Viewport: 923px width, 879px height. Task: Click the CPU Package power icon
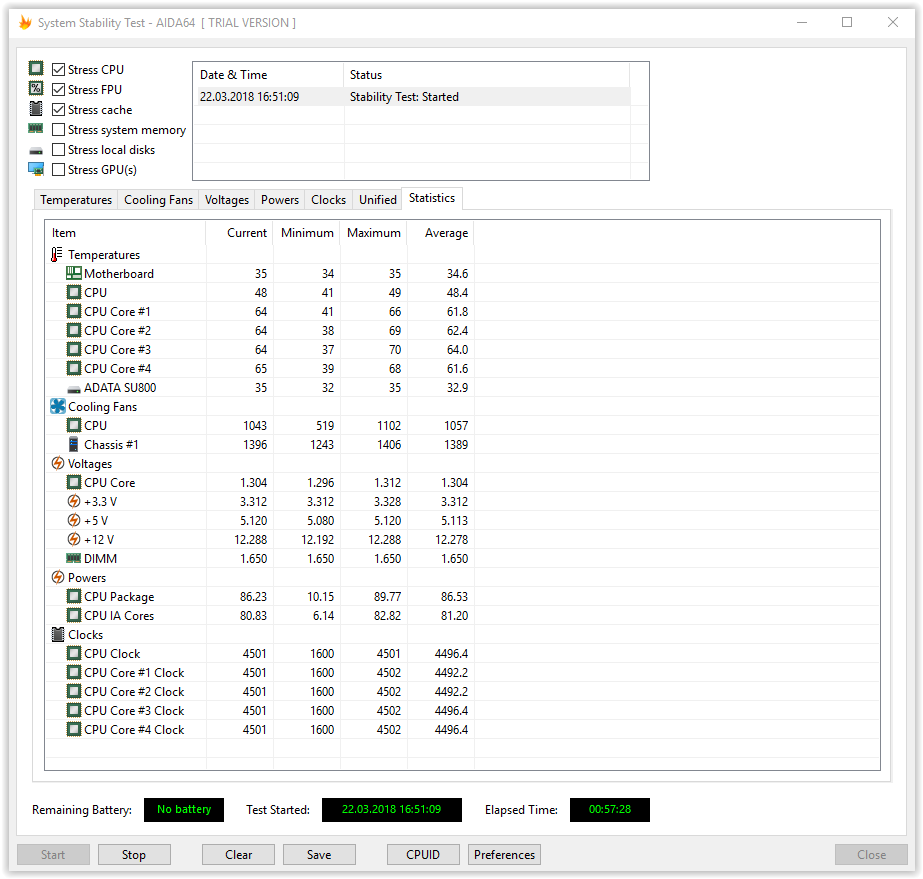point(74,597)
